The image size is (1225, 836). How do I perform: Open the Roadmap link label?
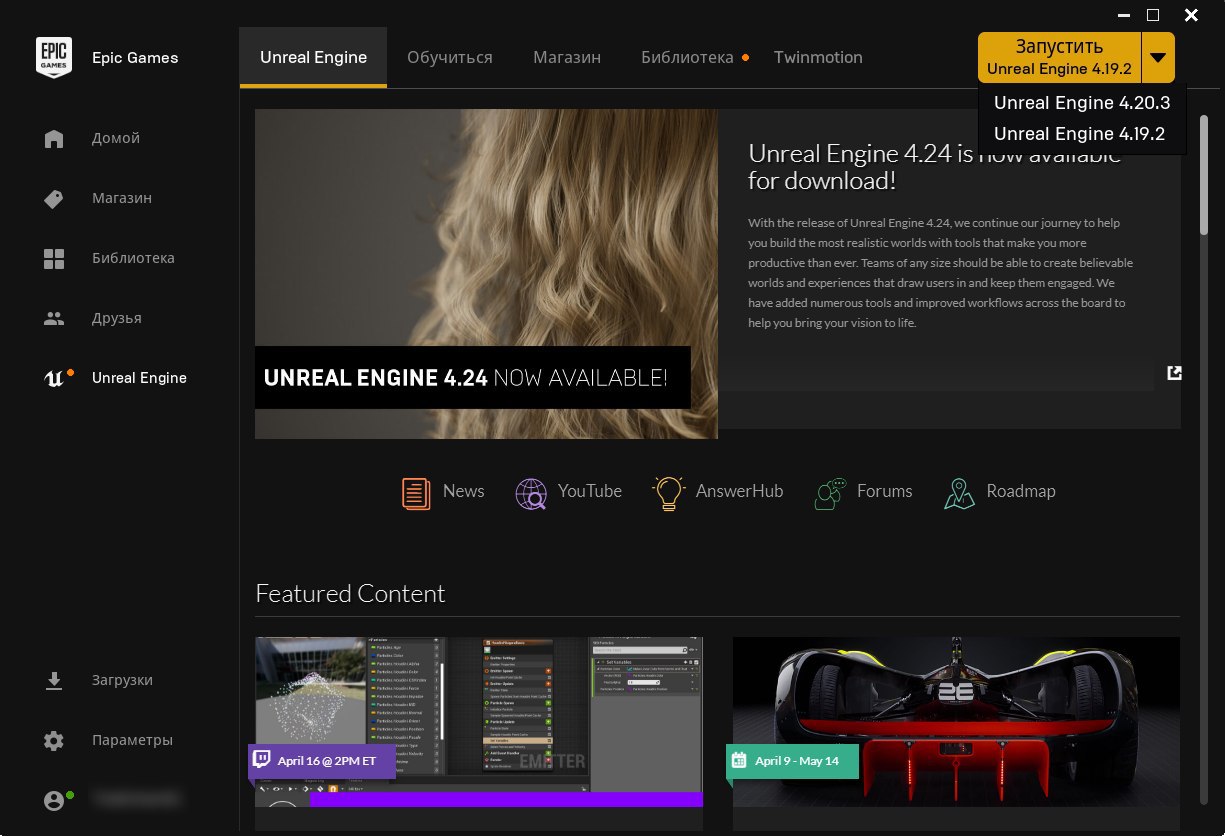tap(1021, 491)
